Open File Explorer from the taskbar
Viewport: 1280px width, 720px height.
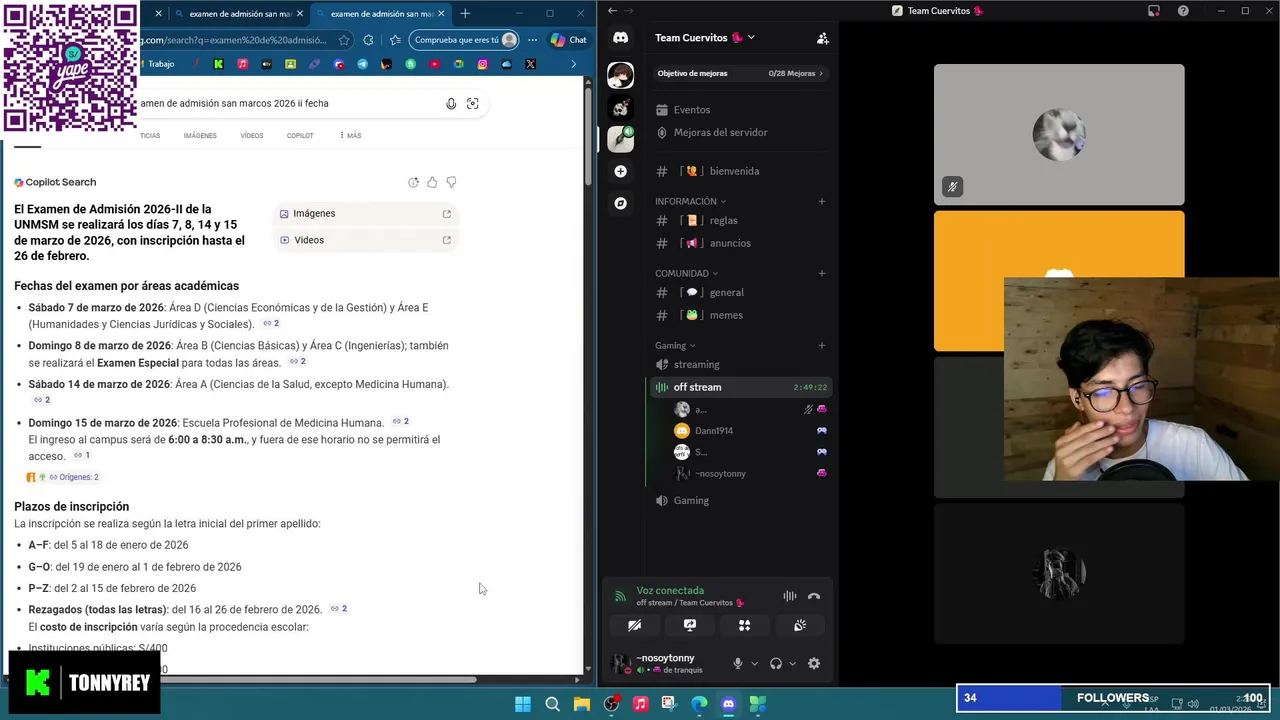click(581, 704)
